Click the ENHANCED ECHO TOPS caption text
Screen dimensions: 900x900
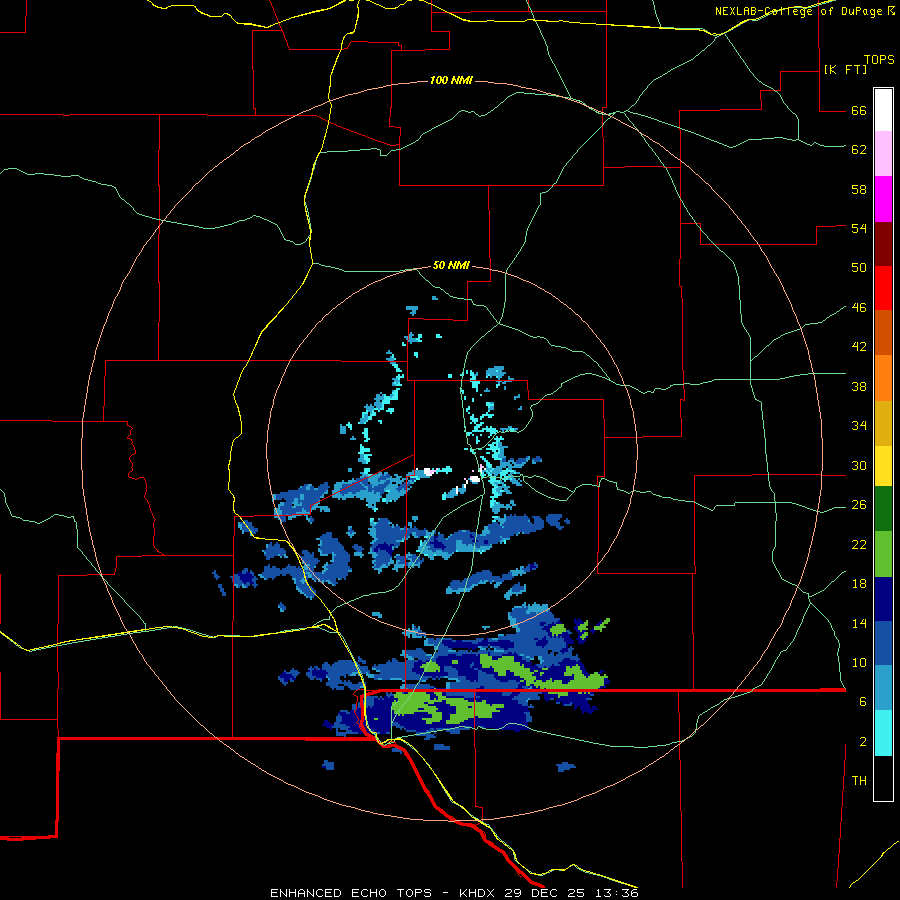coord(351,893)
